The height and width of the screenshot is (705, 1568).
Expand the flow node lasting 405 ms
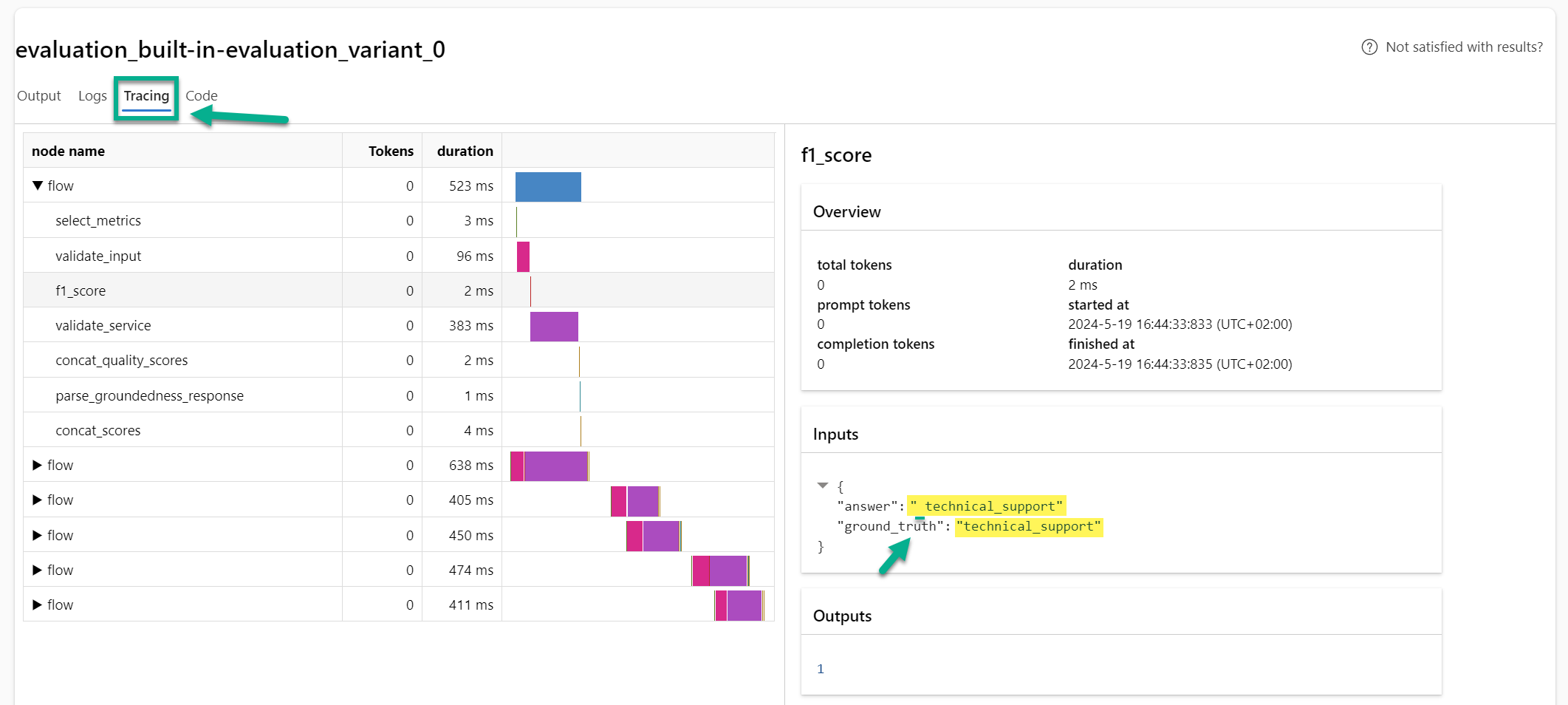[38, 500]
